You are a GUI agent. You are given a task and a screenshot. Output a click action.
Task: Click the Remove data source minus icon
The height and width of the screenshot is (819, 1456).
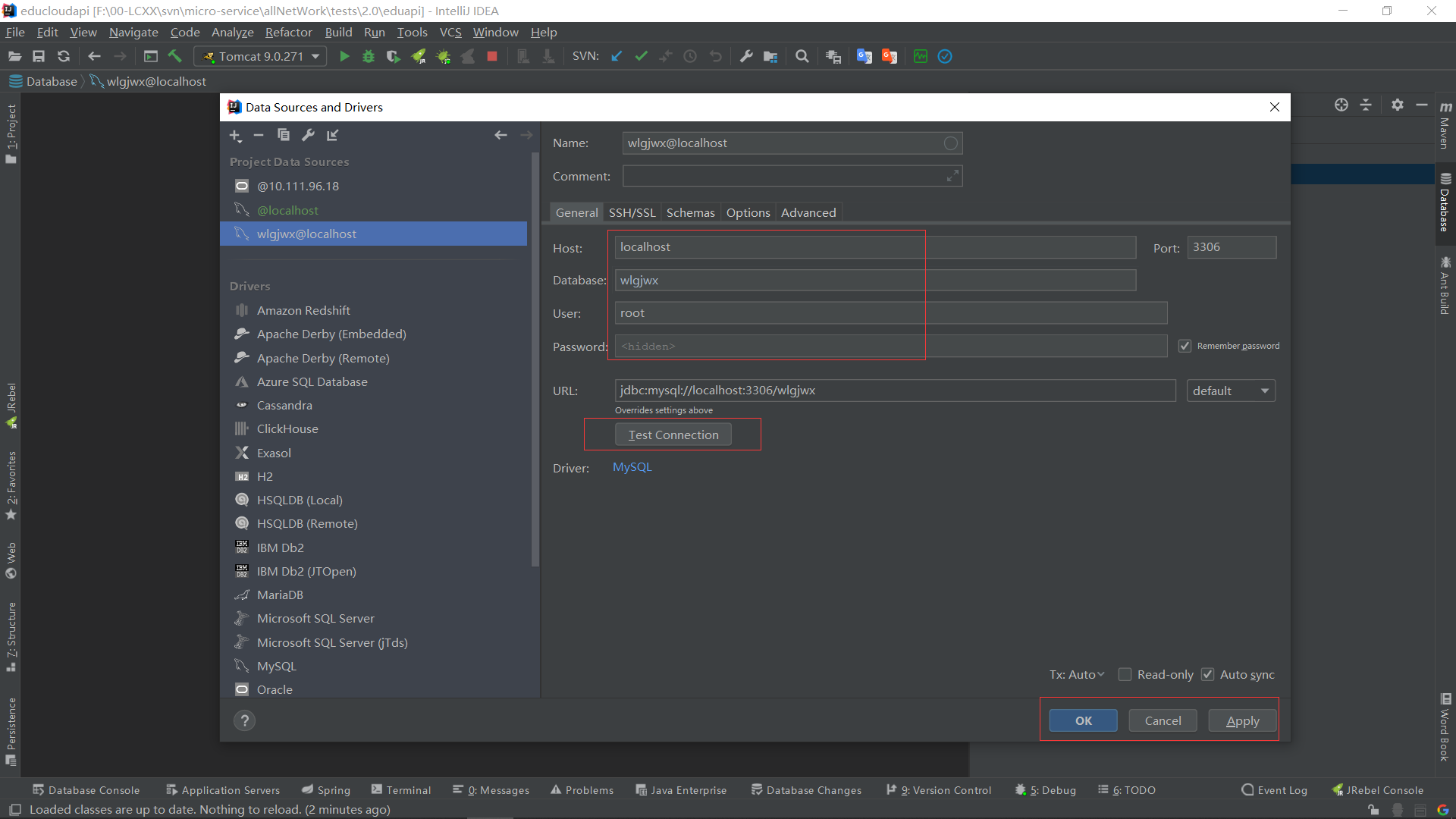click(x=259, y=135)
